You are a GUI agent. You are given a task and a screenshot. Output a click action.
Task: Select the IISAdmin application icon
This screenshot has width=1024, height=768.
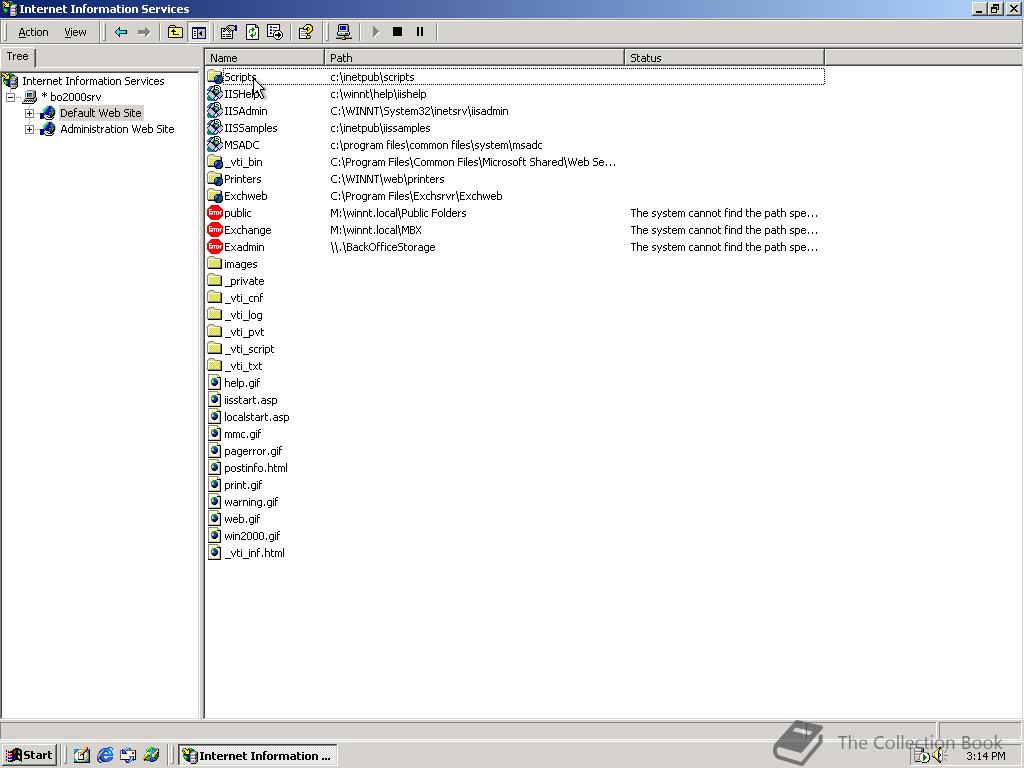pyautogui.click(x=215, y=111)
